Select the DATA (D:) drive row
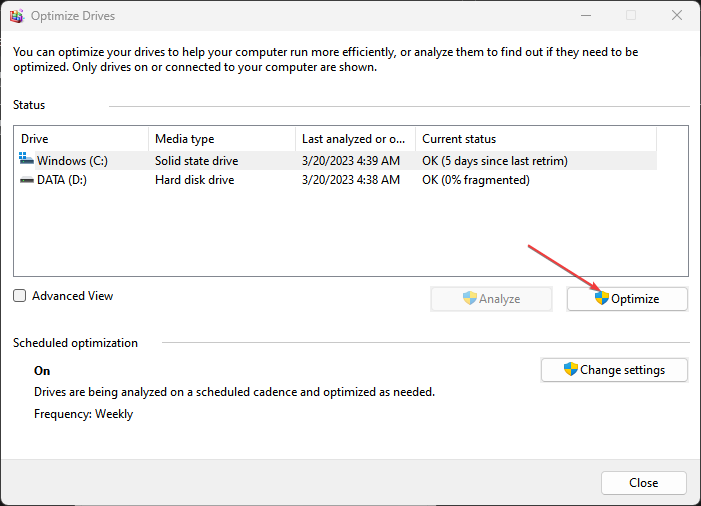Viewport: 701px width, 506px height. click(x=336, y=180)
